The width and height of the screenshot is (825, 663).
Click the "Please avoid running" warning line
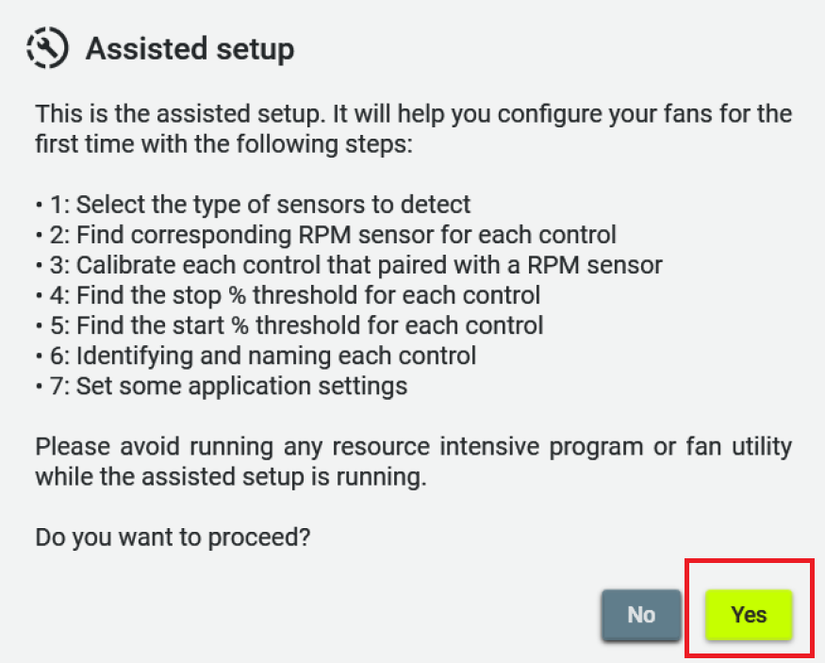pyautogui.click(x=413, y=446)
